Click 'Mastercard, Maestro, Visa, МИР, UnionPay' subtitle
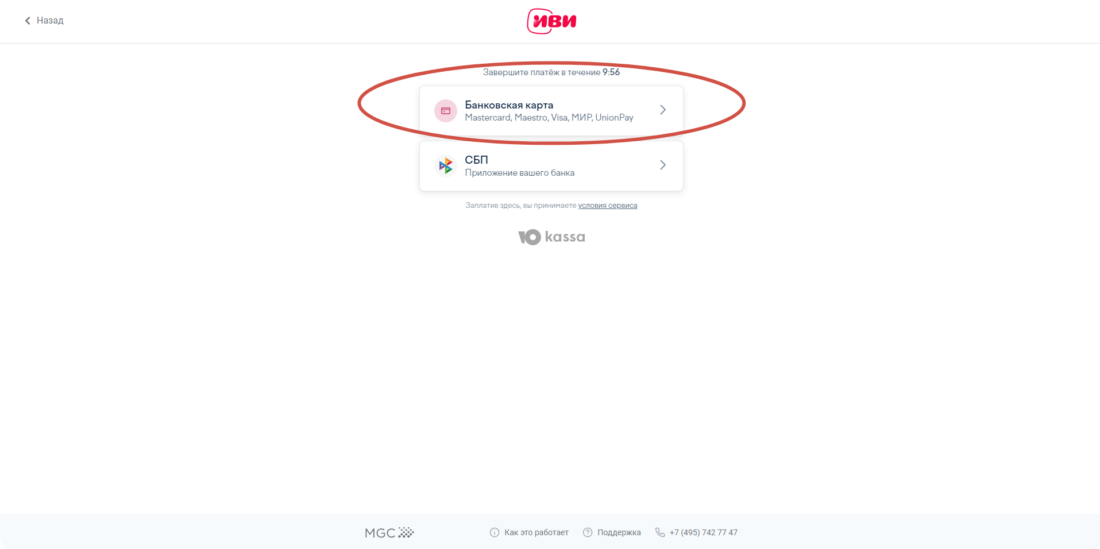The height and width of the screenshot is (549, 1100). [x=549, y=118]
